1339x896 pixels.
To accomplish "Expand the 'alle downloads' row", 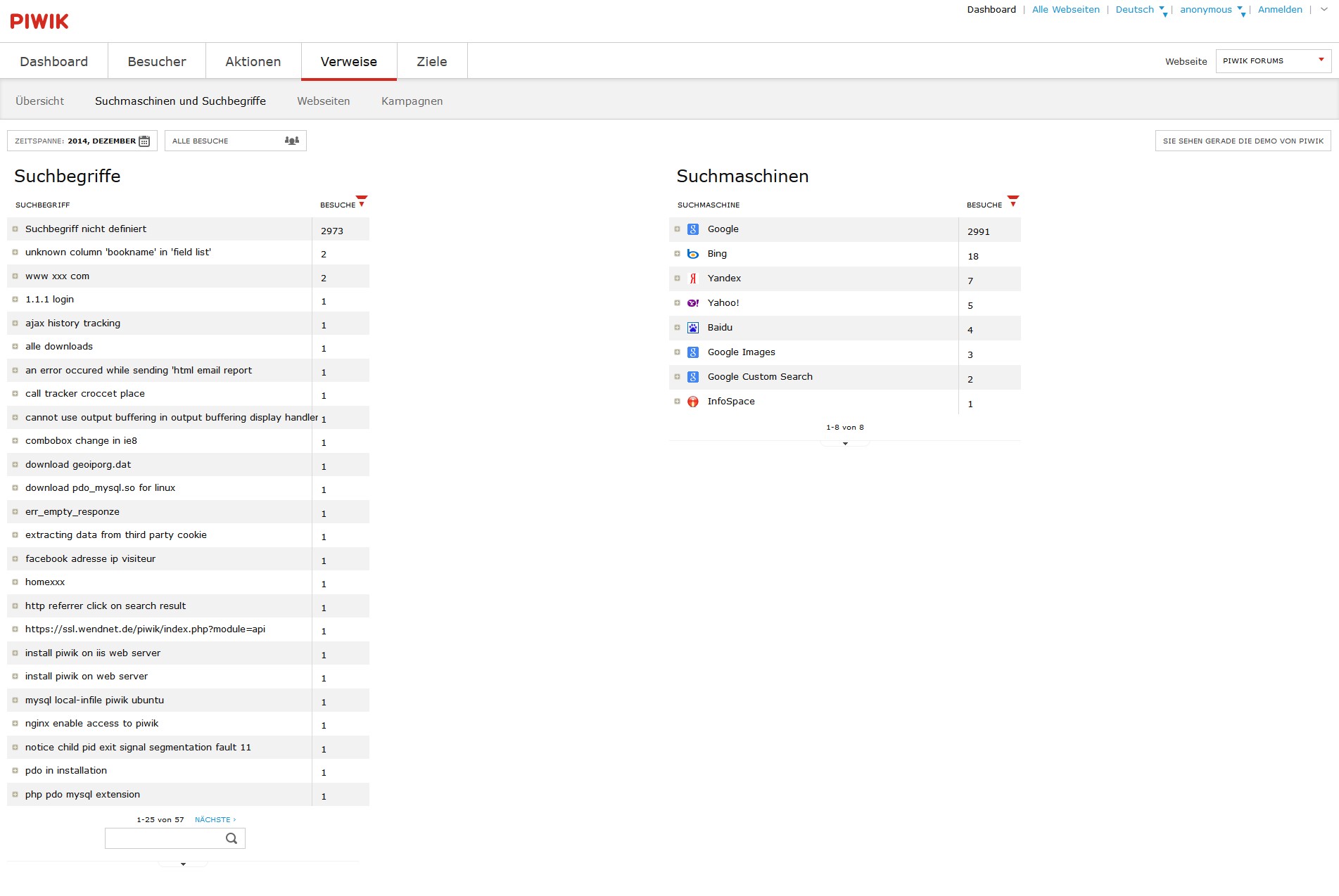I will 15,347.
